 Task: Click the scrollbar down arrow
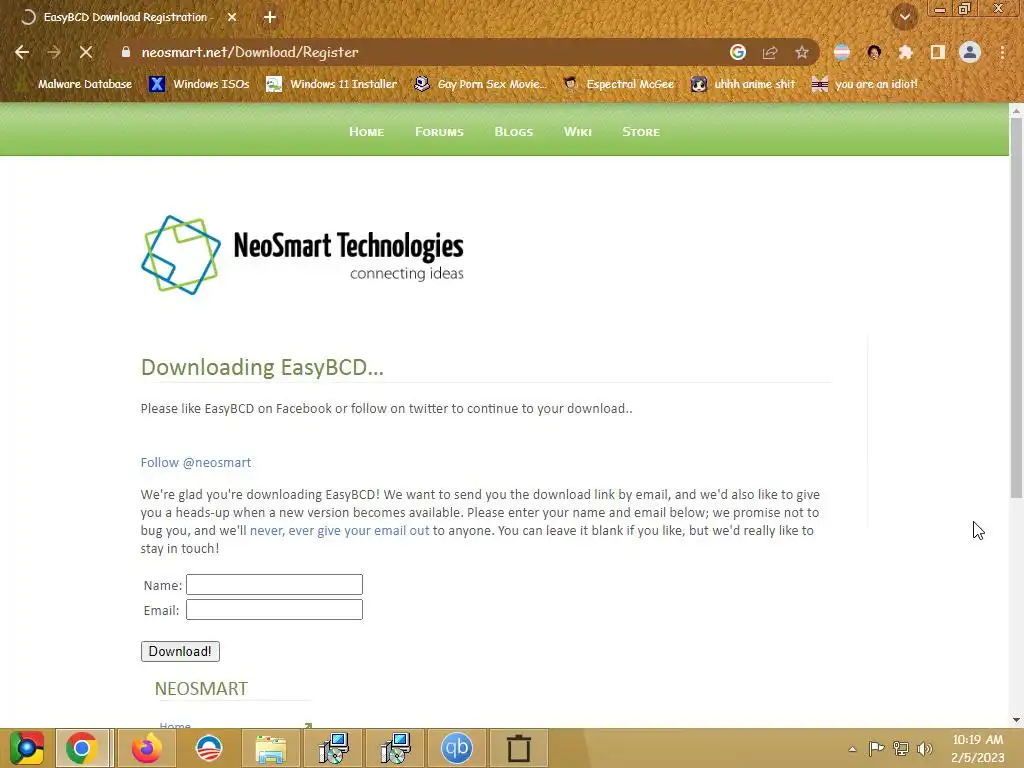click(1016, 720)
